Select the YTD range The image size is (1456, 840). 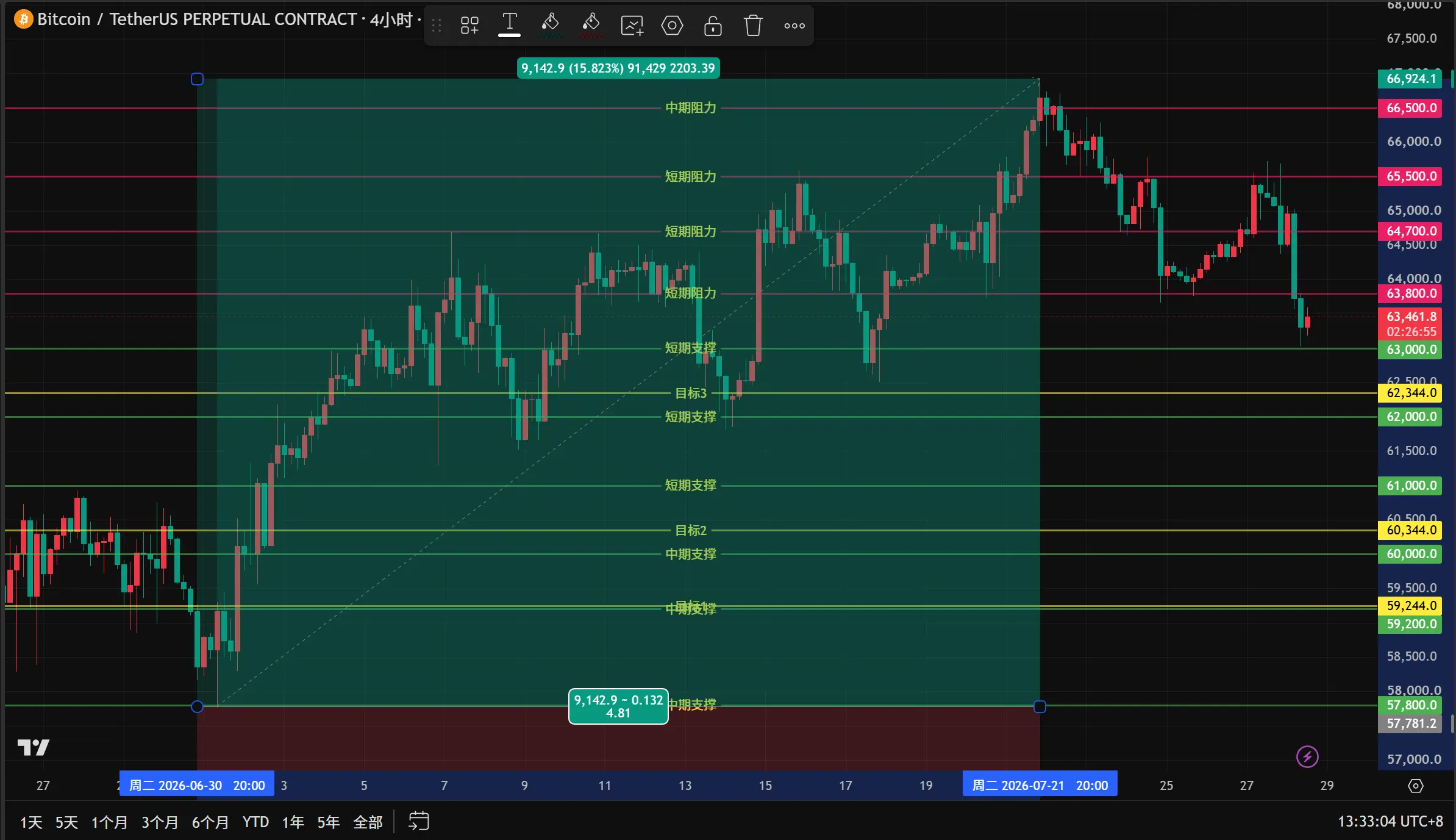point(255,822)
